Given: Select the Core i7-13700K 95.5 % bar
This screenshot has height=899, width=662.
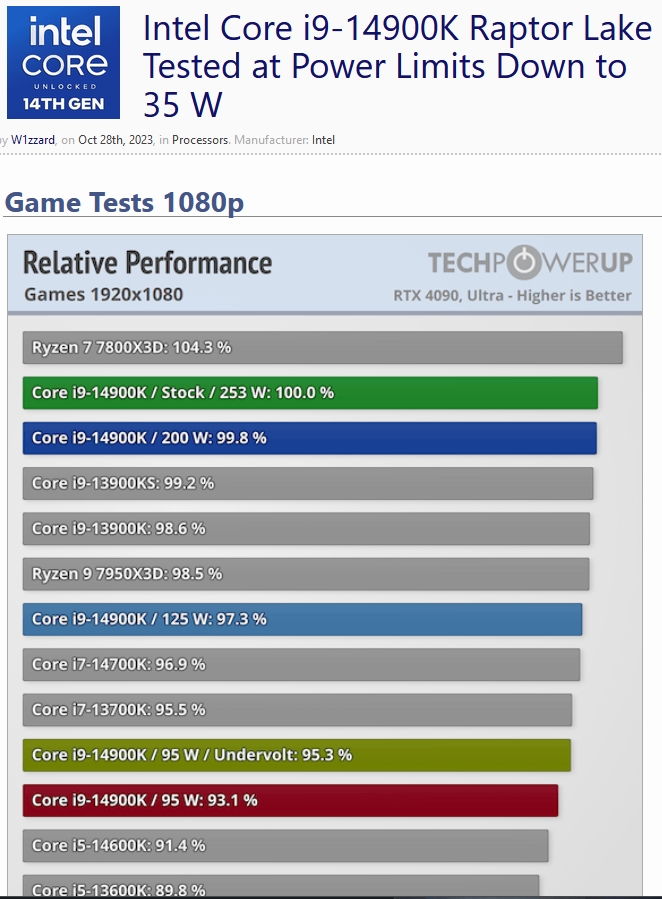Looking at the screenshot, I should (297, 709).
